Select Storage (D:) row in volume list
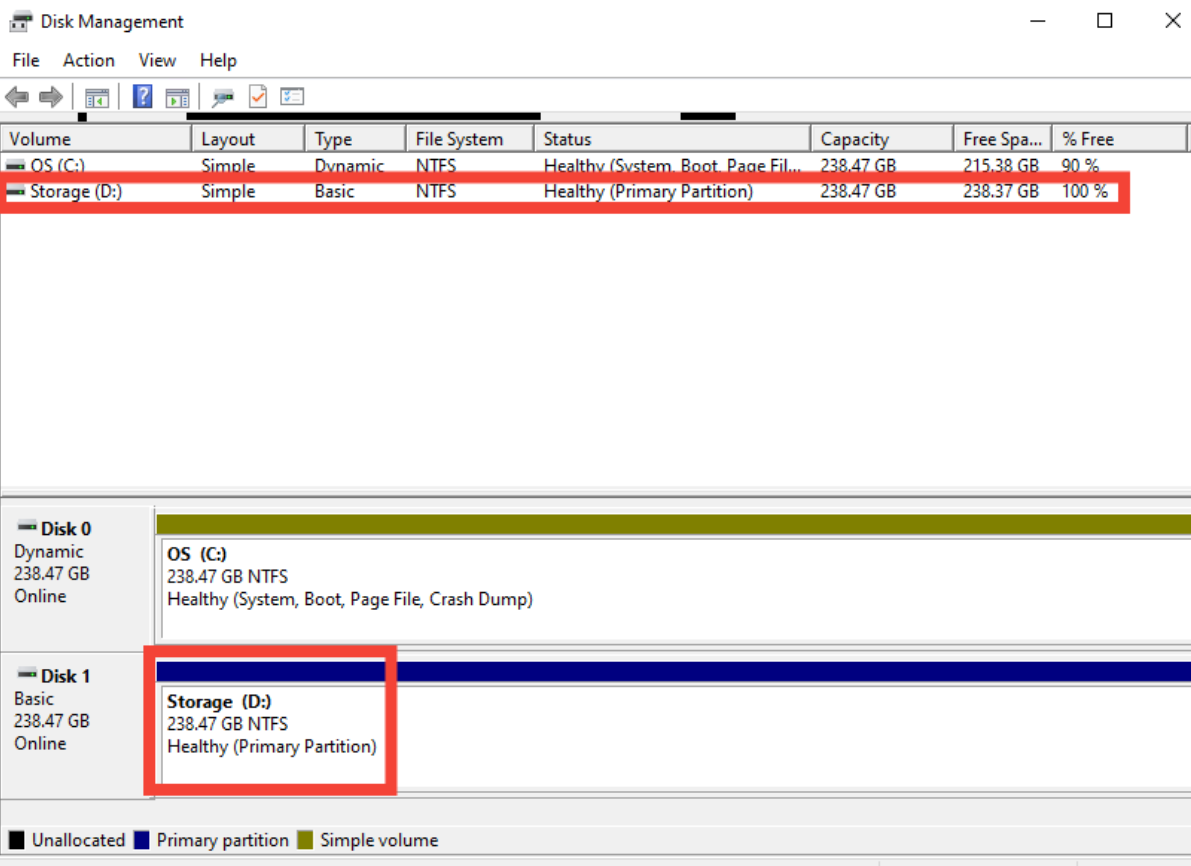 click(76, 191)
